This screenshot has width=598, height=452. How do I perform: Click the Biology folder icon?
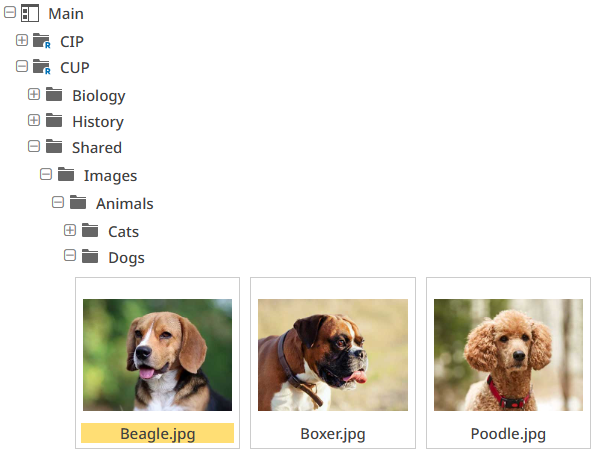pyautogui.click(x=54, y=94)
